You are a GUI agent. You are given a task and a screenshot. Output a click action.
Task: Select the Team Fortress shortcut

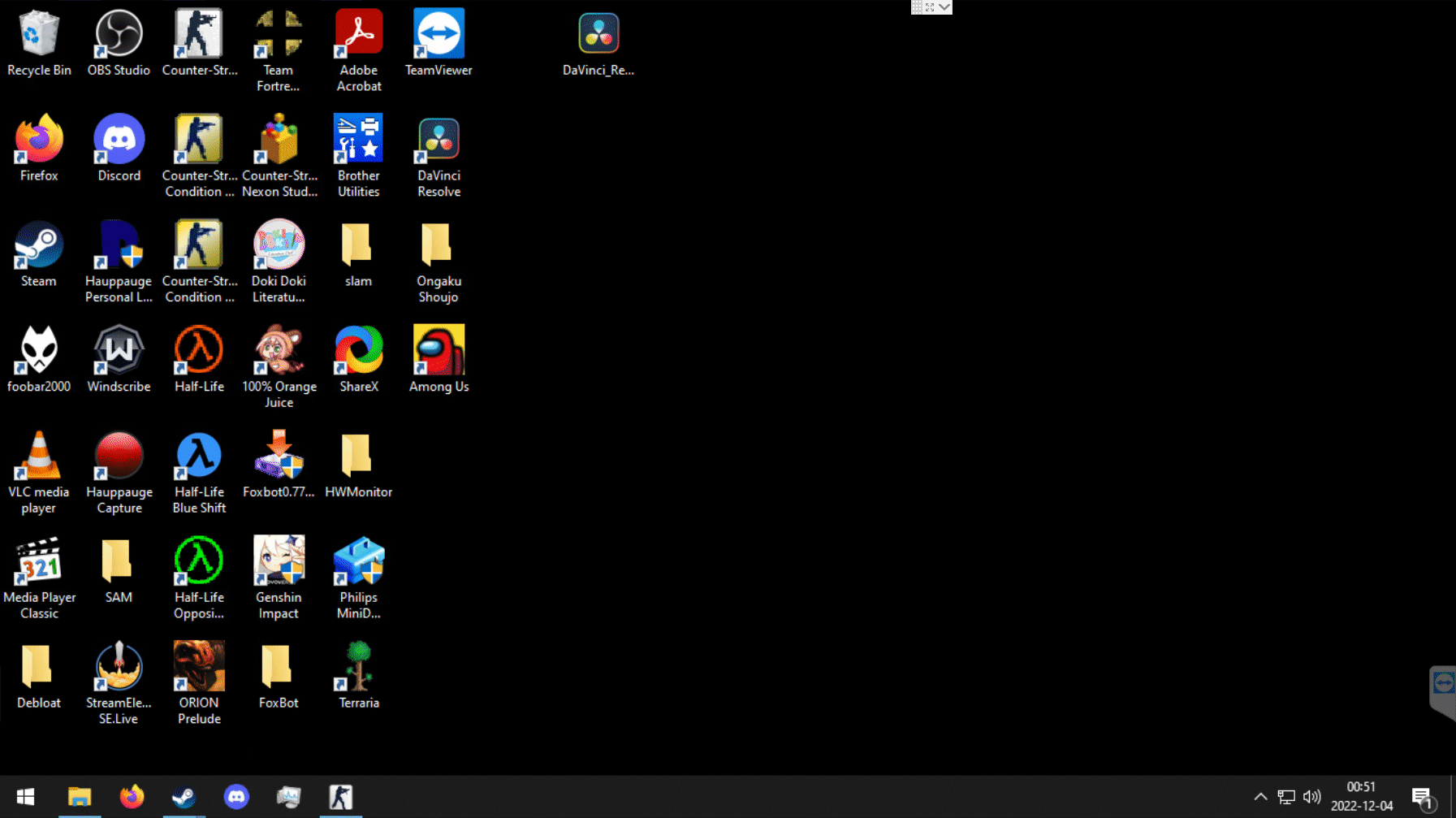click(279, 51)
